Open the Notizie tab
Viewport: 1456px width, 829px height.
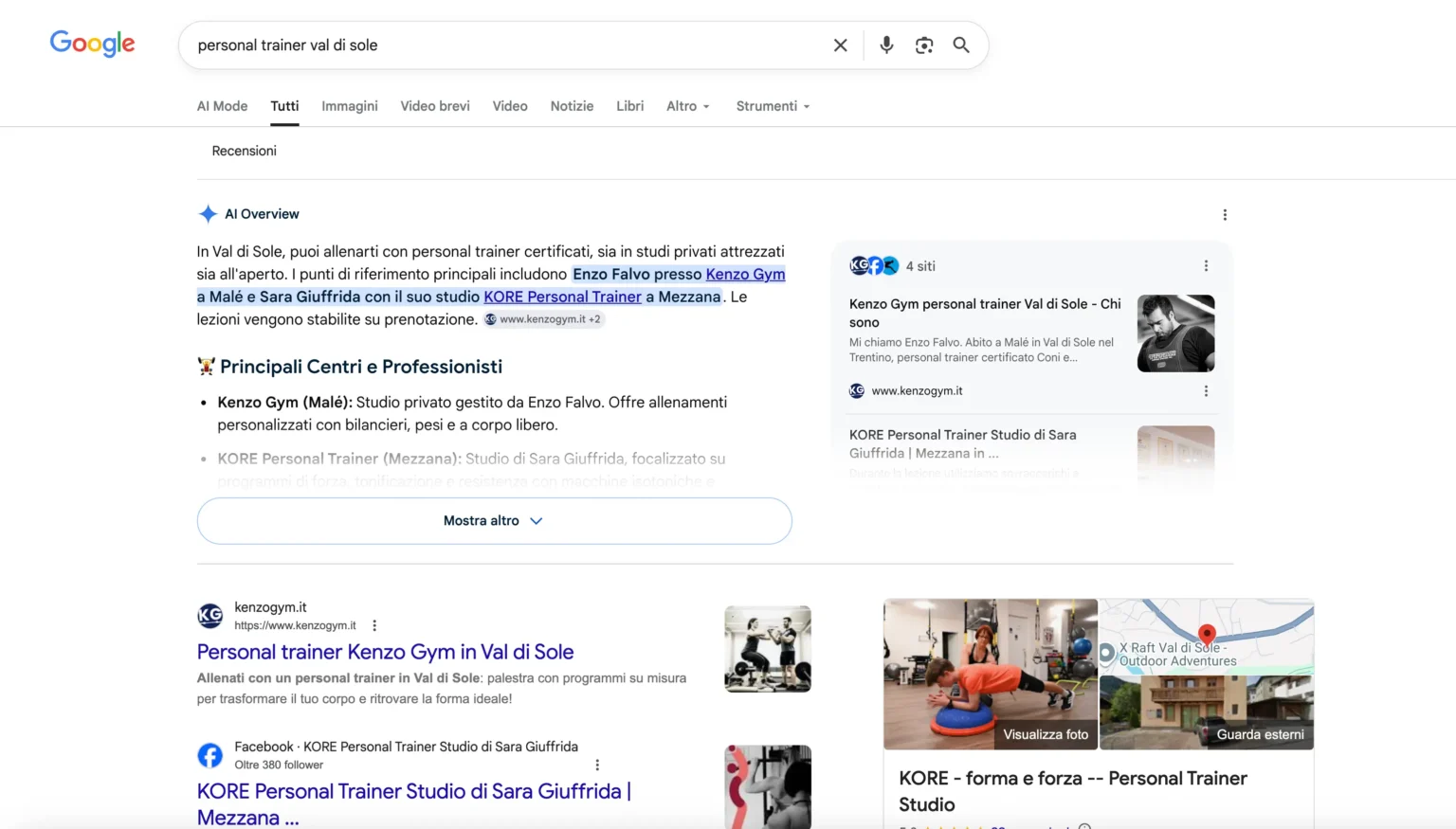(x=572, y=106)
